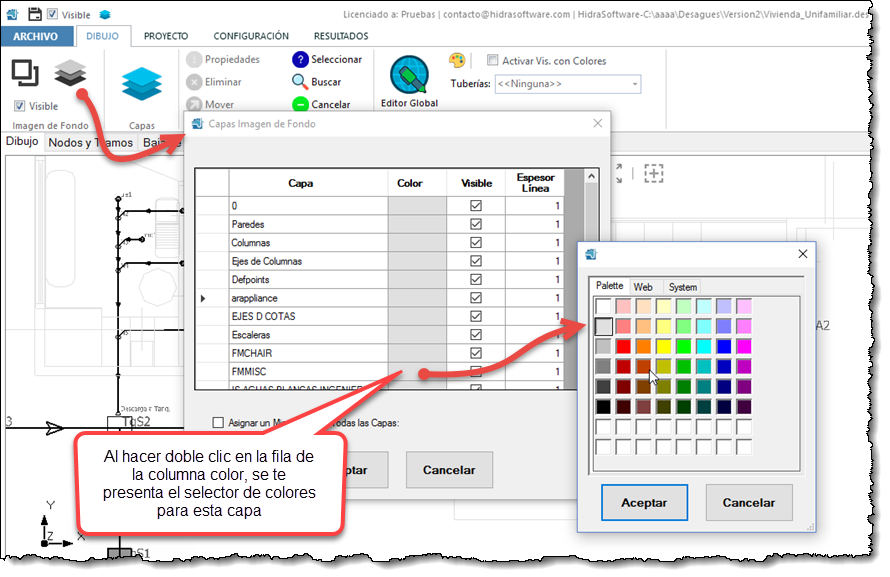This screenshot has width=890, height=577.
Task: Click the Seleccionar tool icon
Action: (x=300, y=60)
